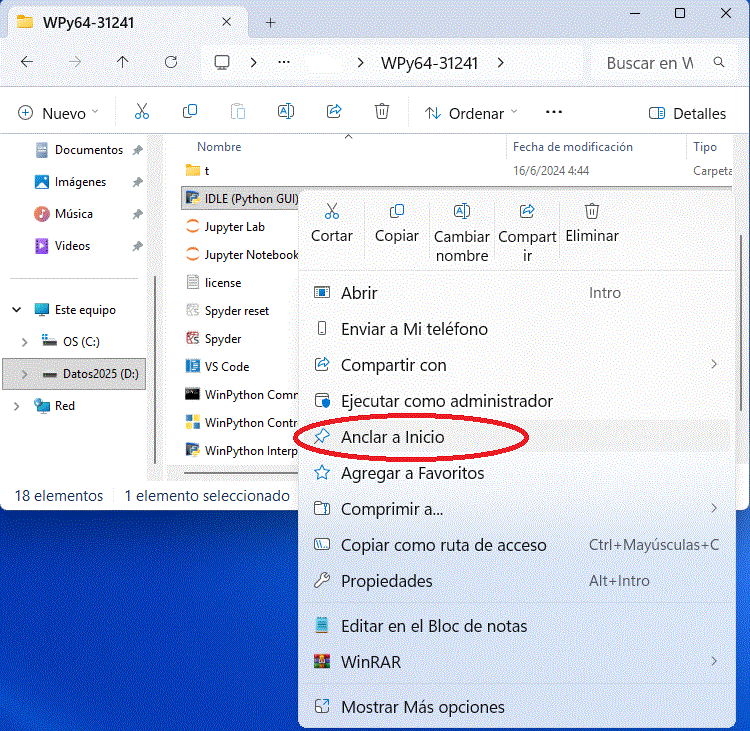Select WinPython Command Prompt file
Screen dimensions: 750x731
point(241,395)
